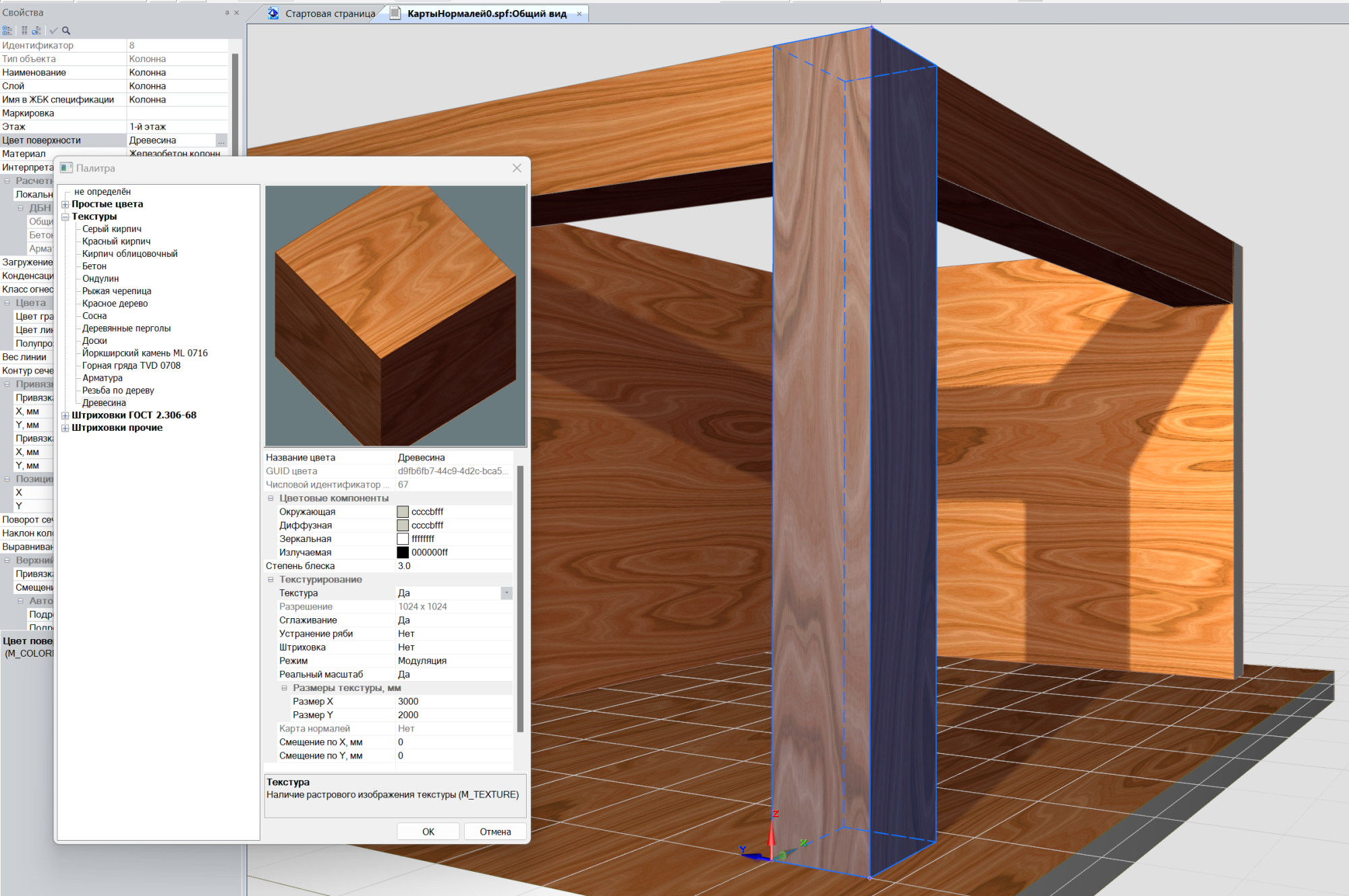The width and height of the screenshot is (1349, 896).
Task: Switch to Стартовая страница tab
Action: [x=330, y=13]
